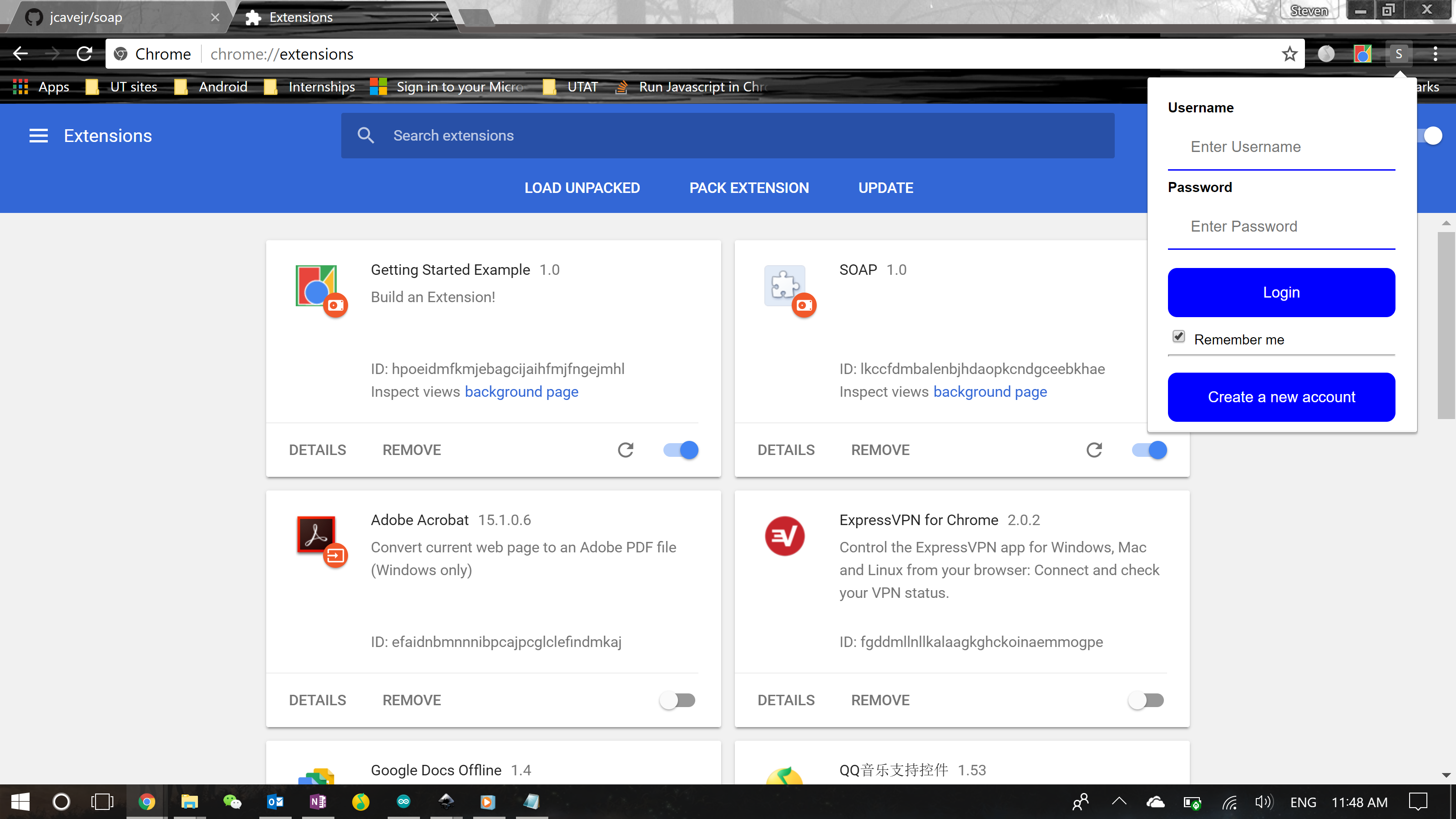Disable the Getting Started Example extension
The image size is (1456, 819).
coord(681,450)
